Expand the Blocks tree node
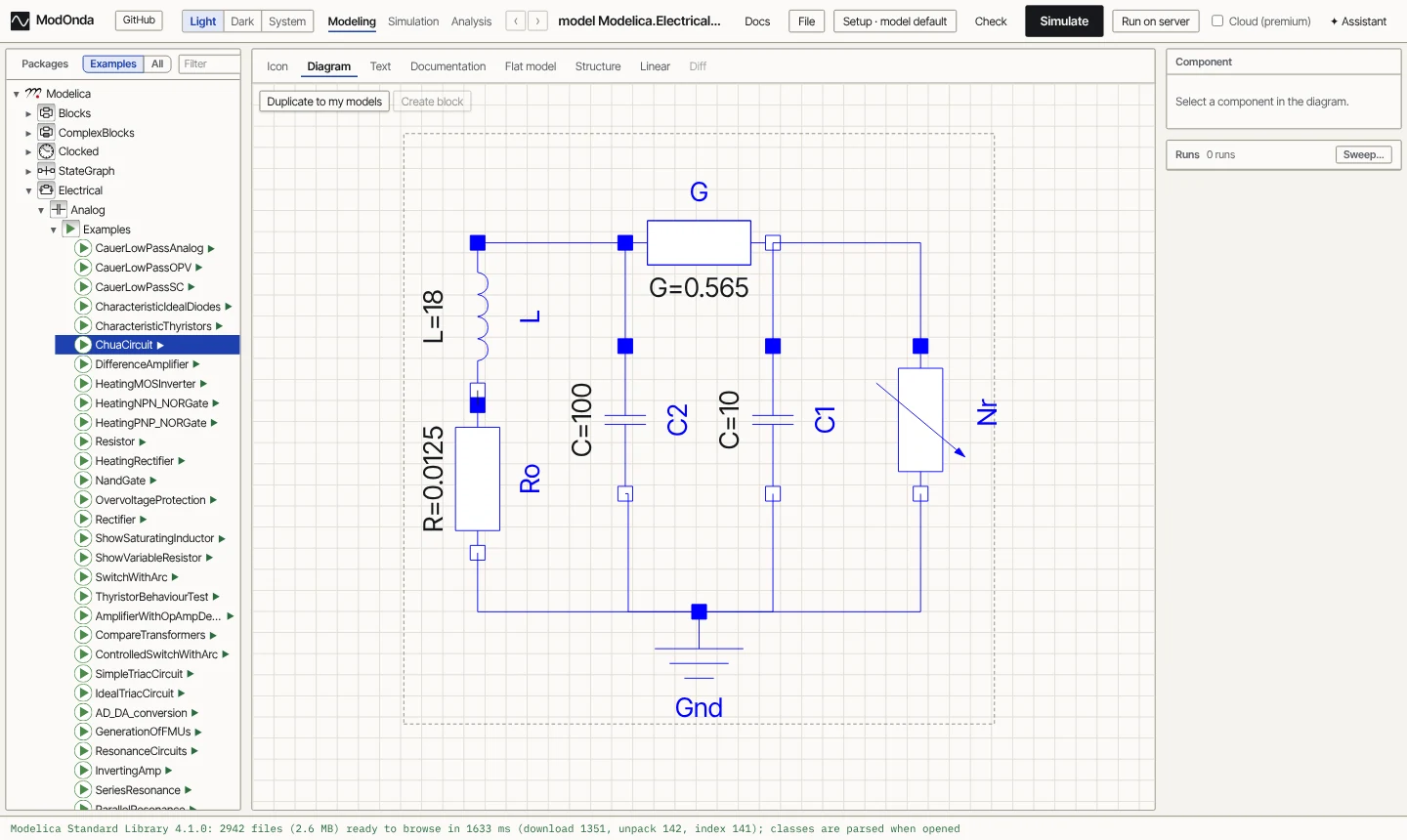This screenshot has height=840, width=1407. (x=28, y=113)
